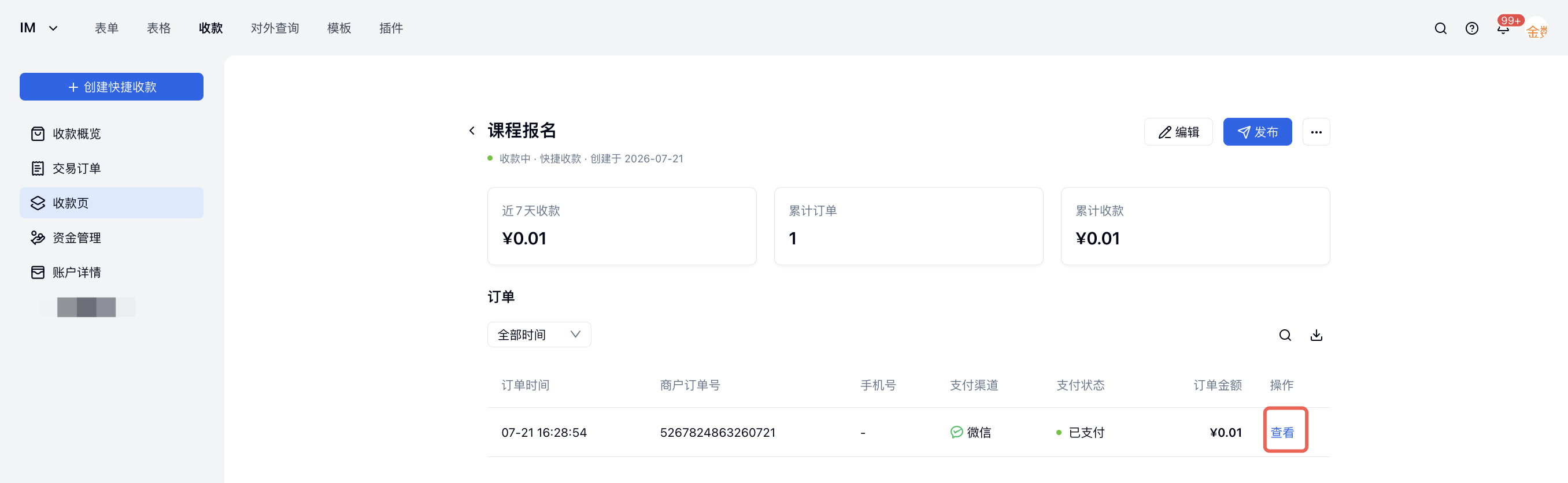Click the WeChat icon in order row
Screen dimensions: 1568x483
click(x=956, y=433)
